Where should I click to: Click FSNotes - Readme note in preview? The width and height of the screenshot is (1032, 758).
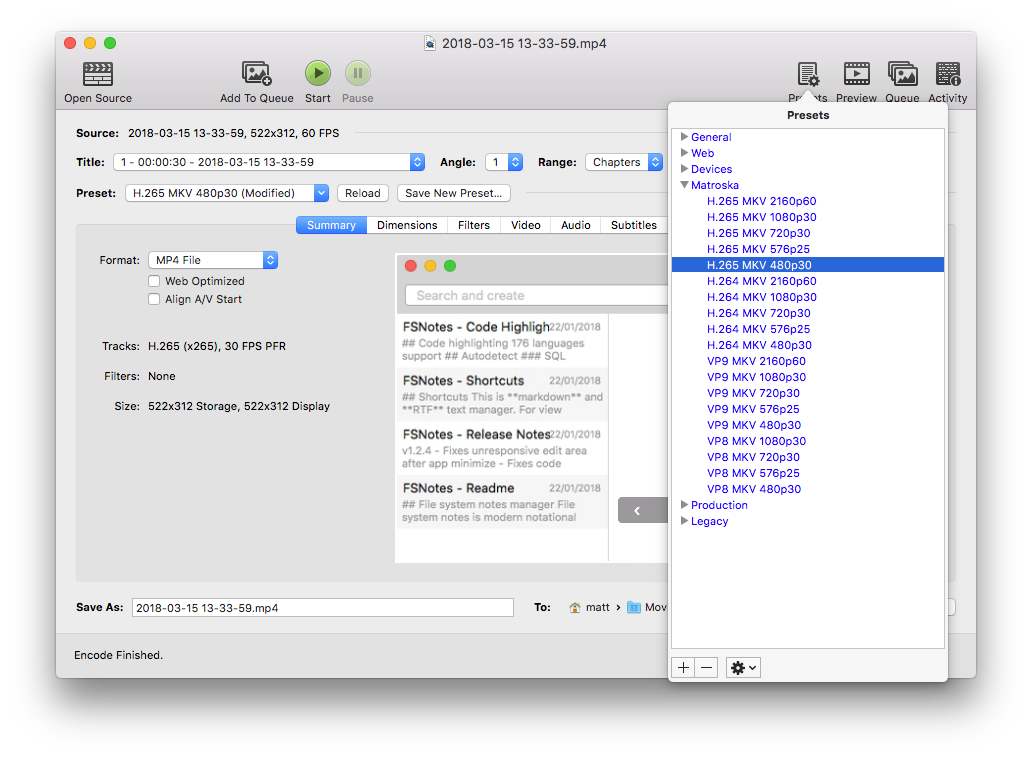tap(502, 502)
